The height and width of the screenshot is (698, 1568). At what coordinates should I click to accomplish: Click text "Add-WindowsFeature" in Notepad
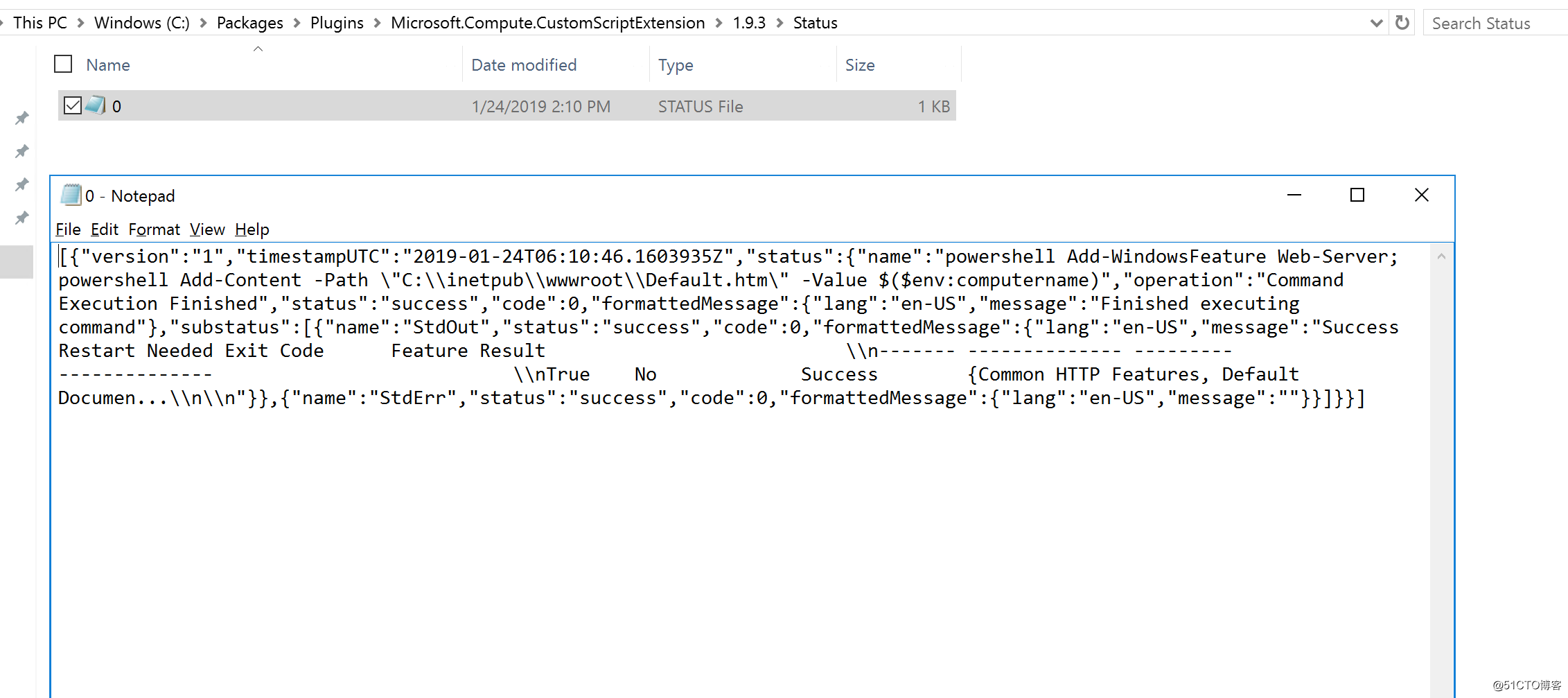tap(1166, 256)
